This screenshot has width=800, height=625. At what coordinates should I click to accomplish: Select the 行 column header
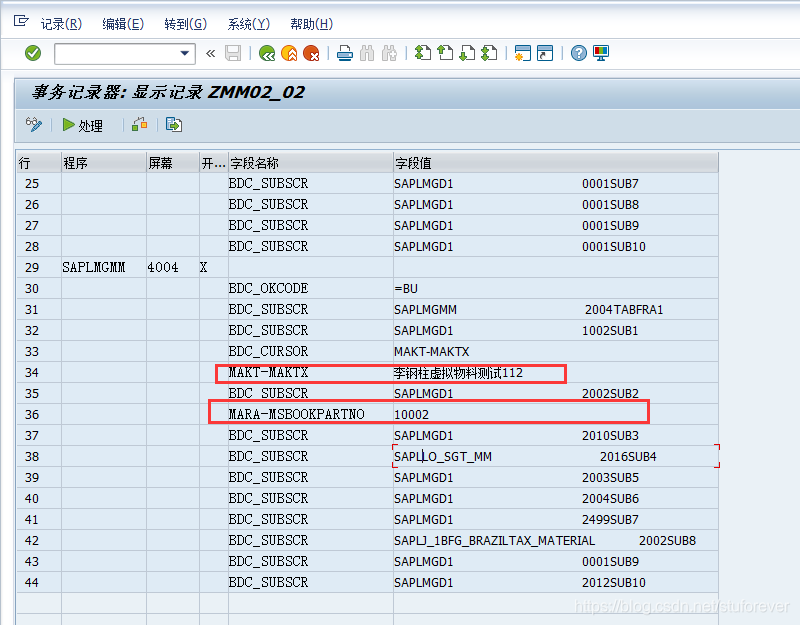(39, 163)
